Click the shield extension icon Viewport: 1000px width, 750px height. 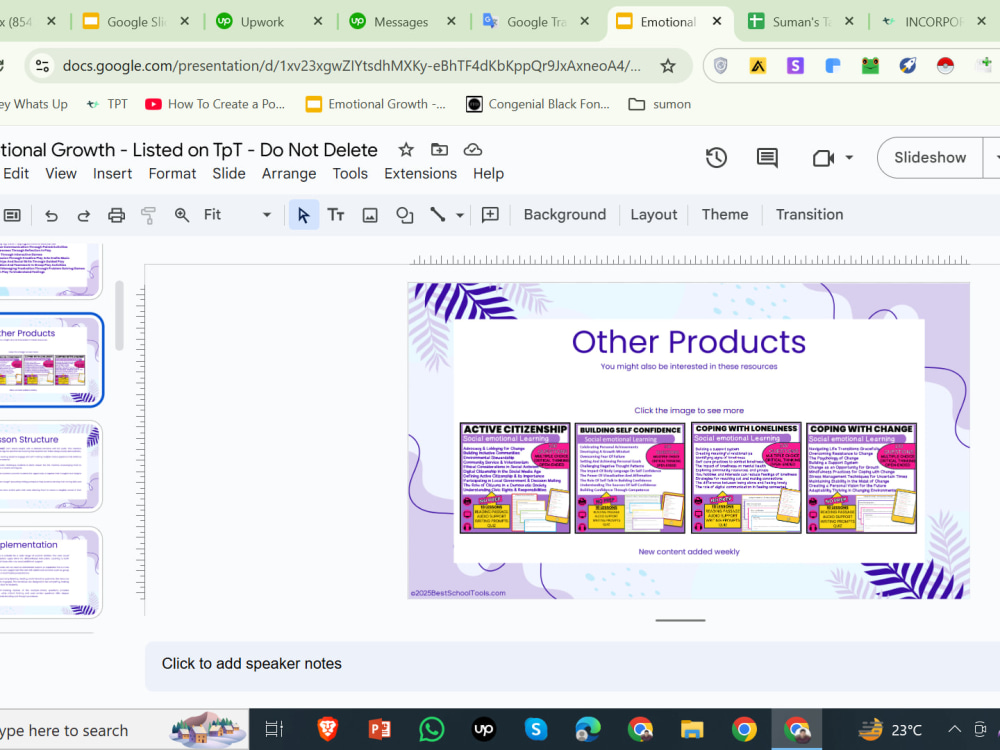[x=720, y=66]
